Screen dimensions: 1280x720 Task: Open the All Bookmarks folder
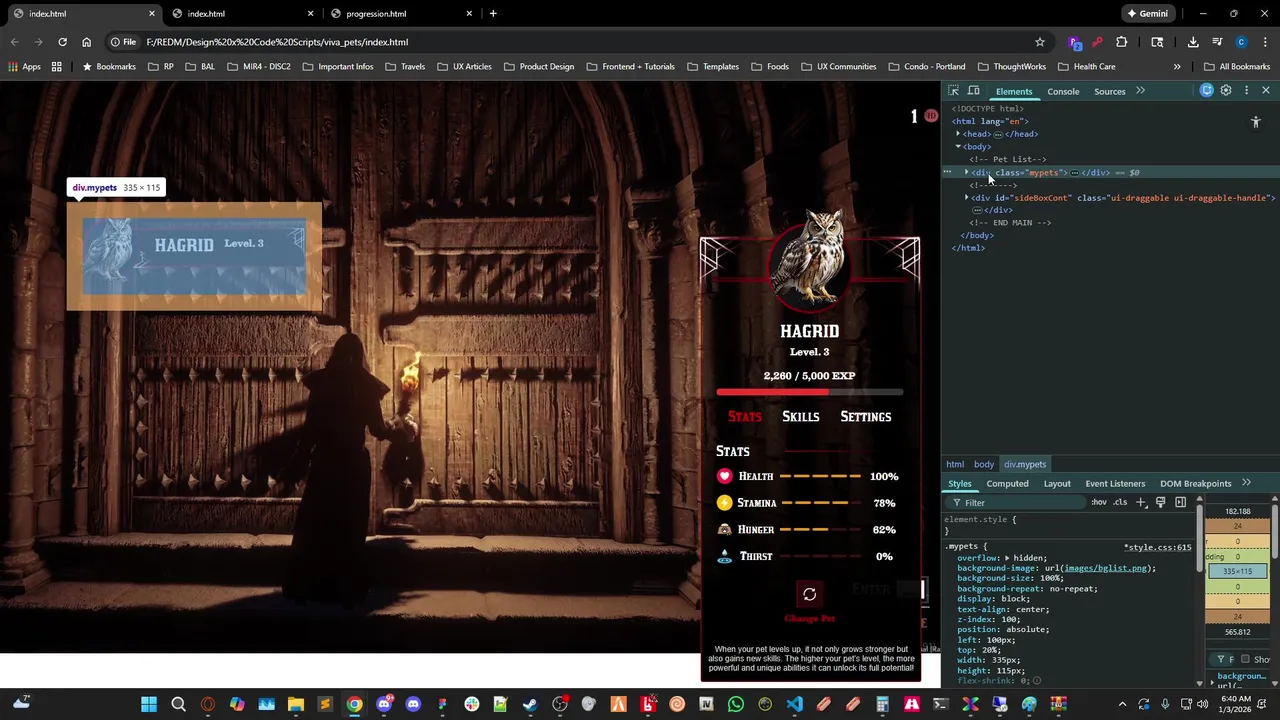point(1237,67)
